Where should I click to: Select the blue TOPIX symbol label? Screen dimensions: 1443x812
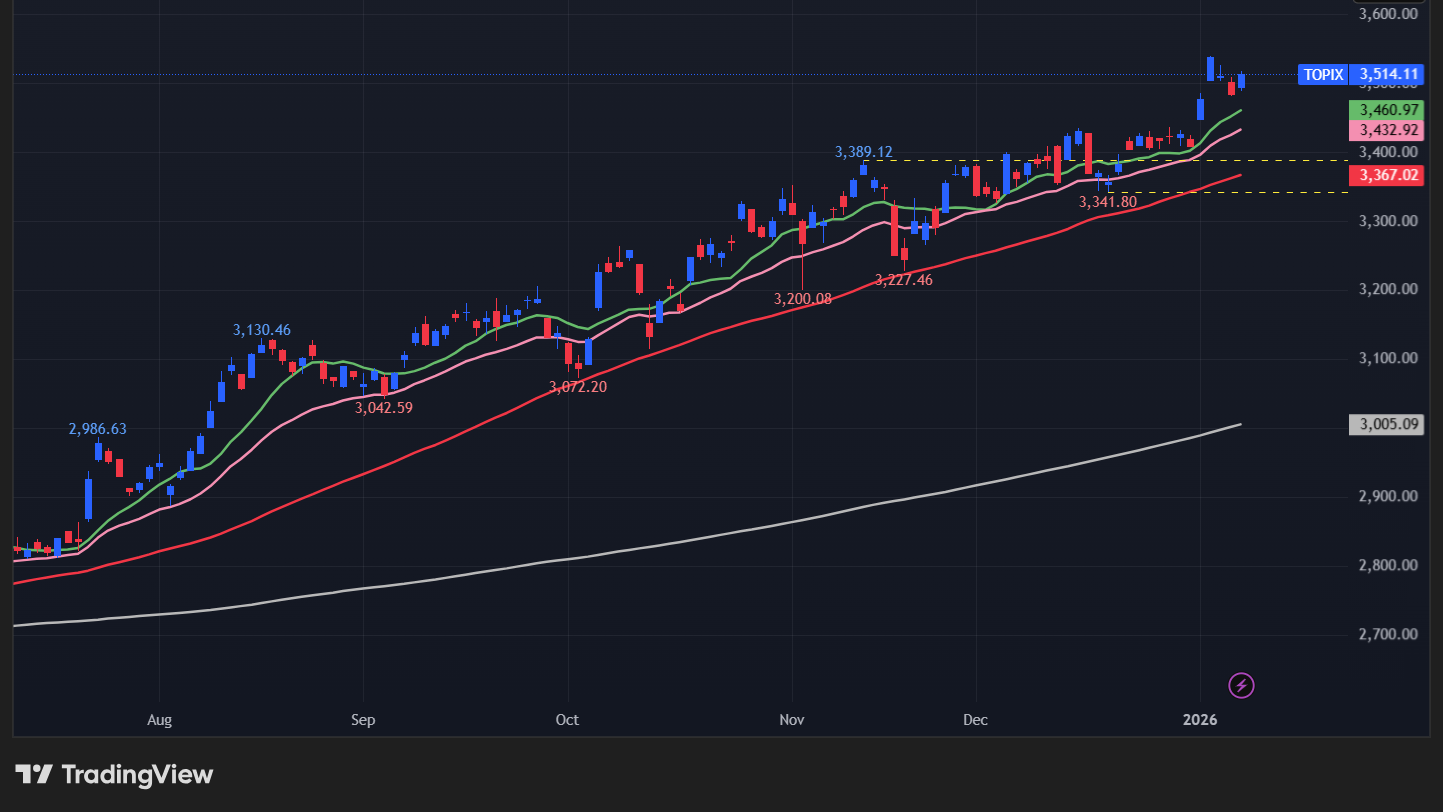click(1323, 74)
